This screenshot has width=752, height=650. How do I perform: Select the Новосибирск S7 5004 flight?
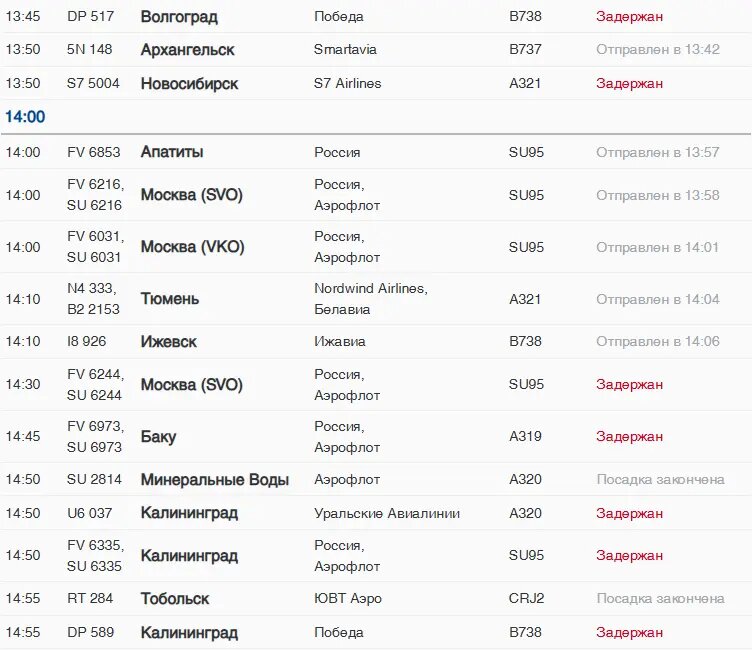click(189, 84)
